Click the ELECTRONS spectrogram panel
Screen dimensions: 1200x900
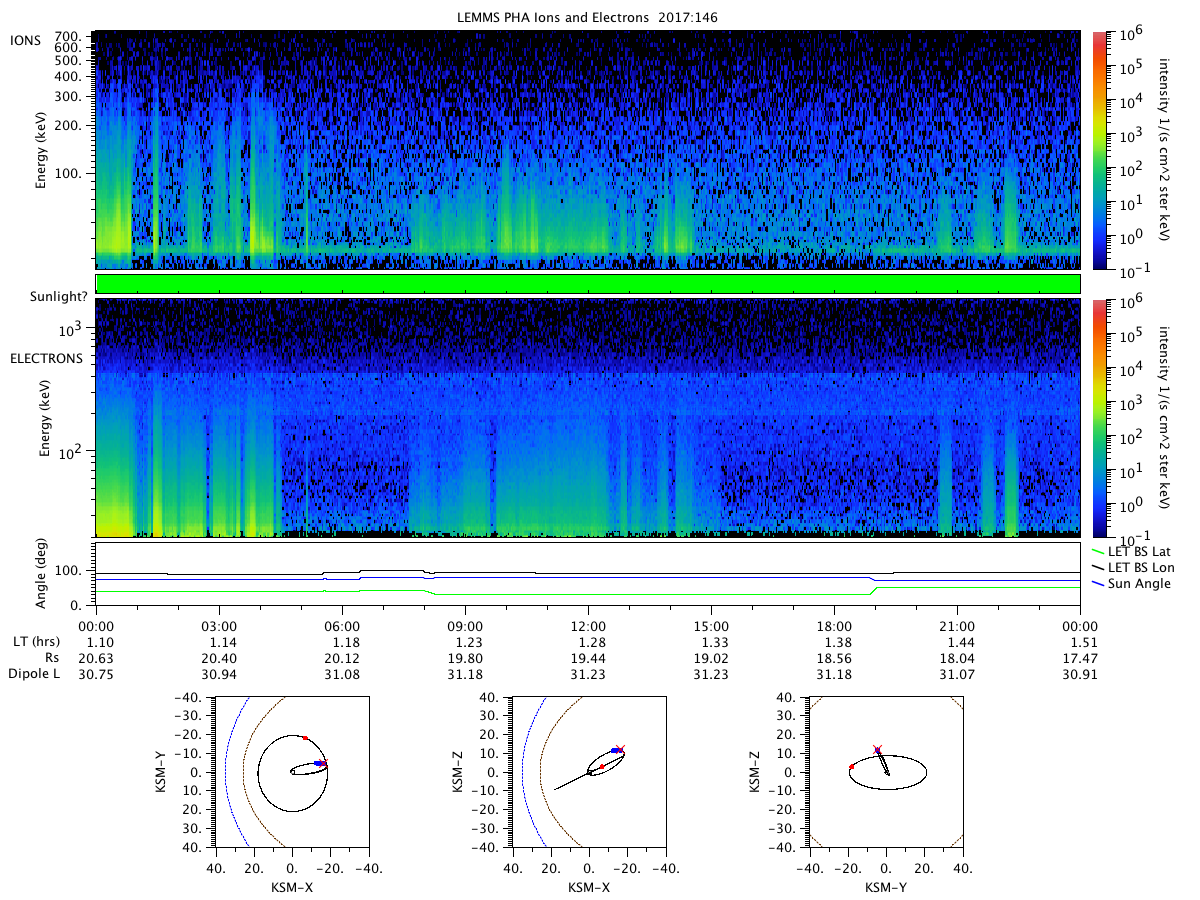[588, 418]
